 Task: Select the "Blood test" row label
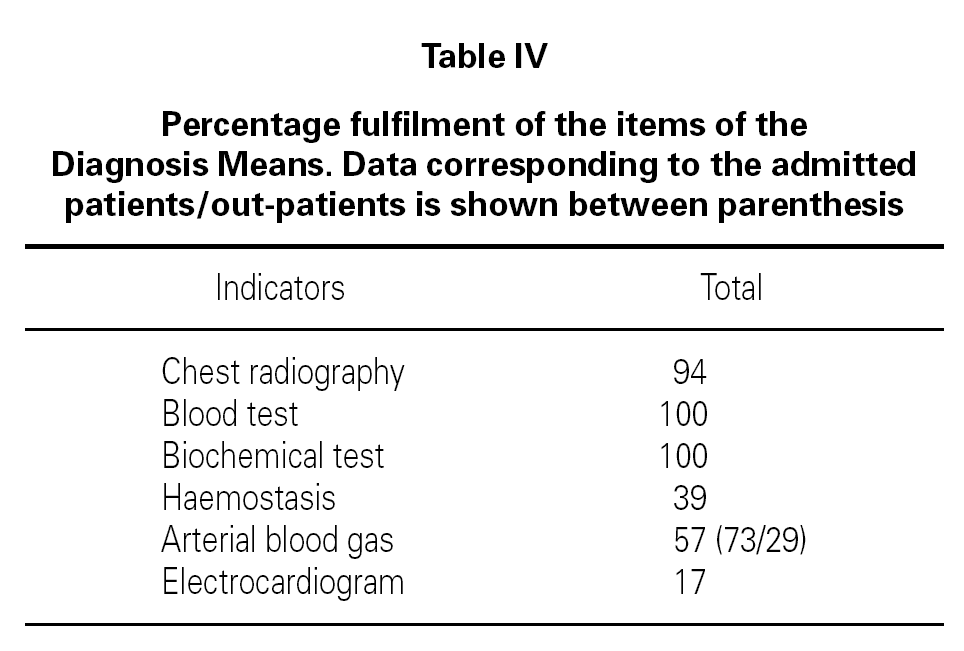point(230,413)
